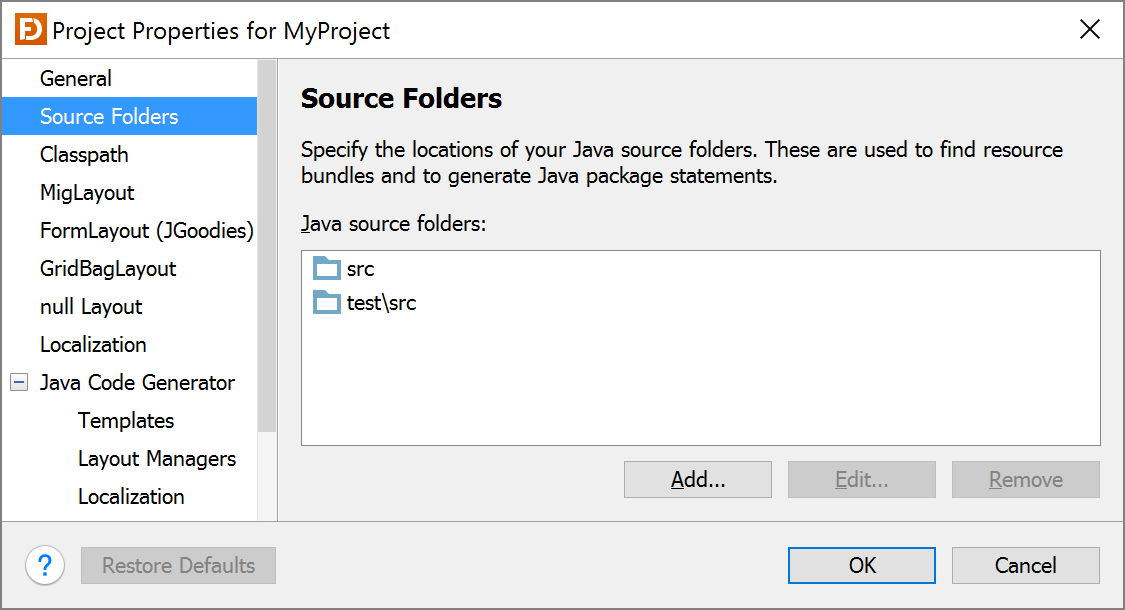Select FormLayout (JGoodies) in the sidebar
This screenshot has height=610, width=1125.
[146, 230]
